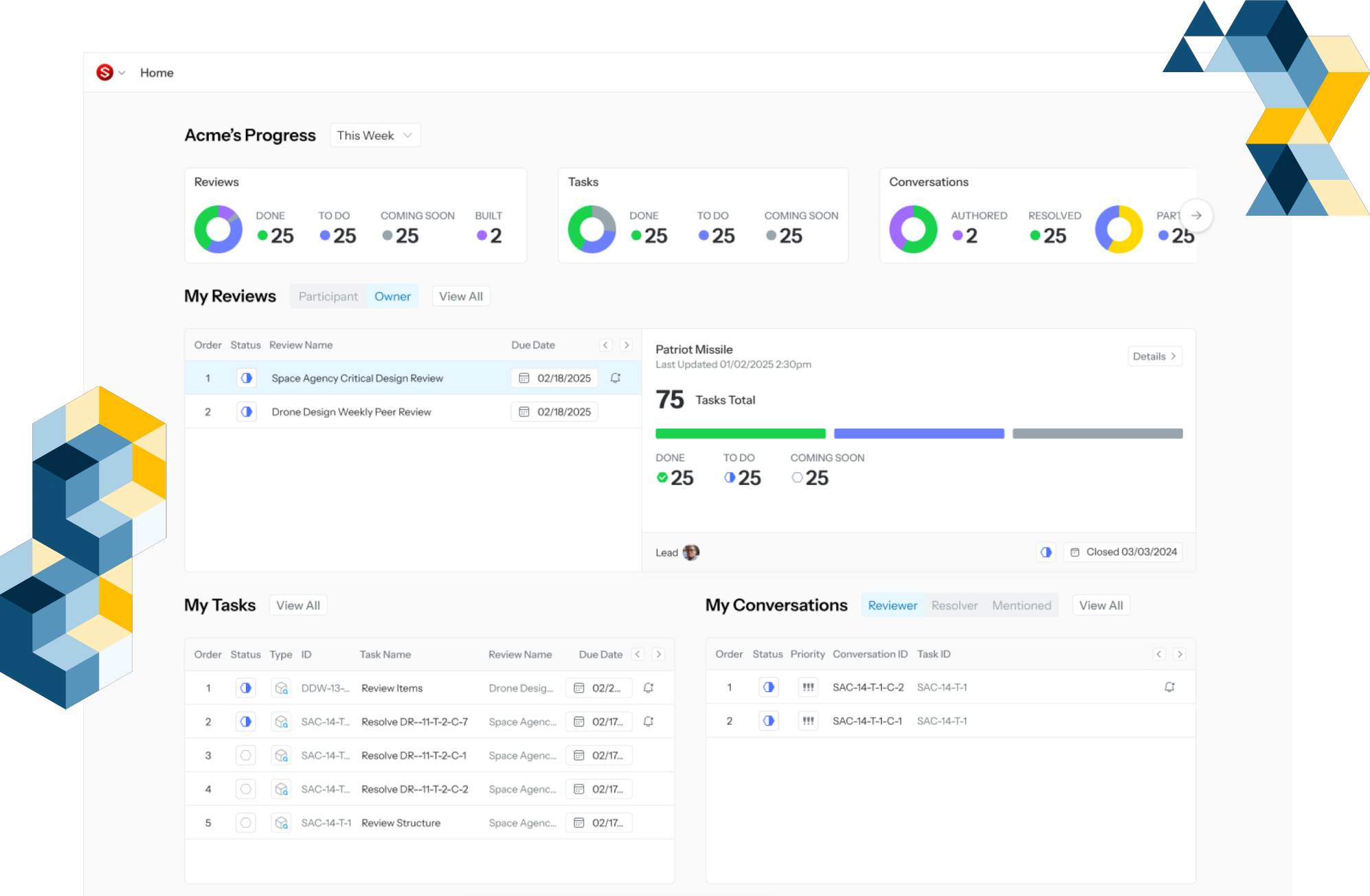Open Details for Patriot Missile
Image resolution: width=1370 pixels, height=896 pixels.
pyautogui.click(x=1154, y=356)
